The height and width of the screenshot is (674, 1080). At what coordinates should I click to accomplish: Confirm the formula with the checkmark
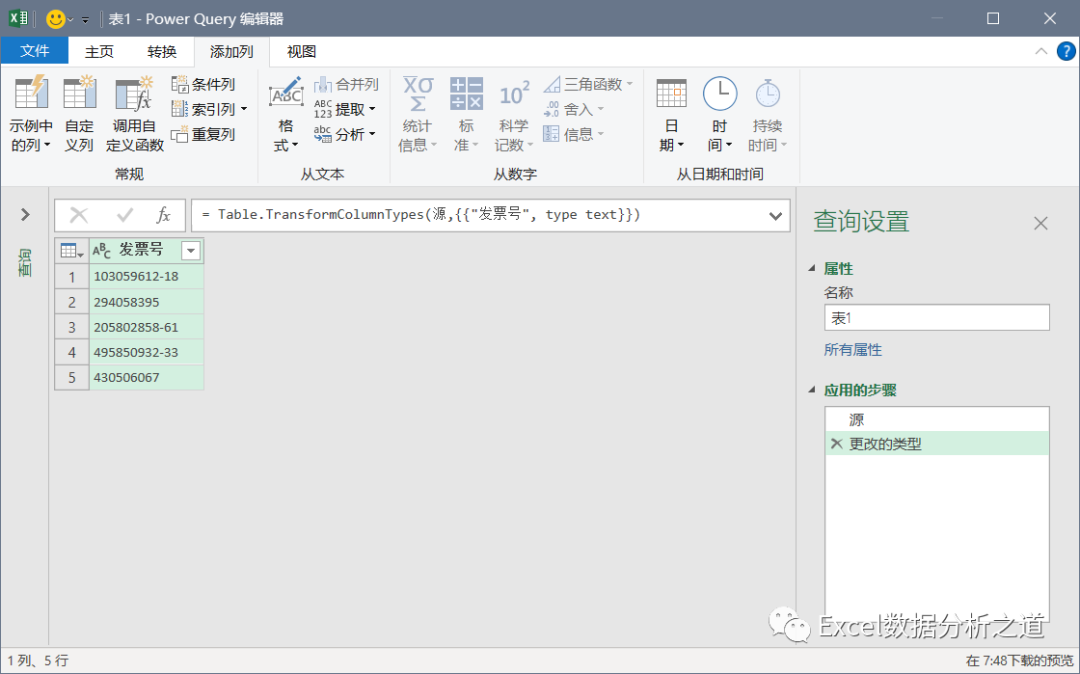pyautogui.click(x=125, y=215)
